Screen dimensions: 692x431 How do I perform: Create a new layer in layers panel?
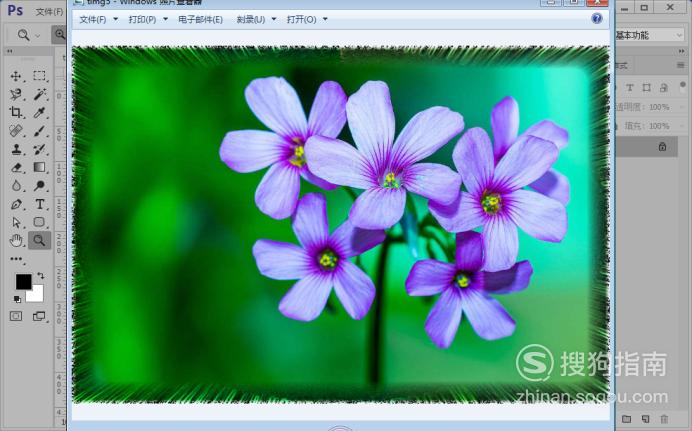pyautogui.click(x=646, y=419)
